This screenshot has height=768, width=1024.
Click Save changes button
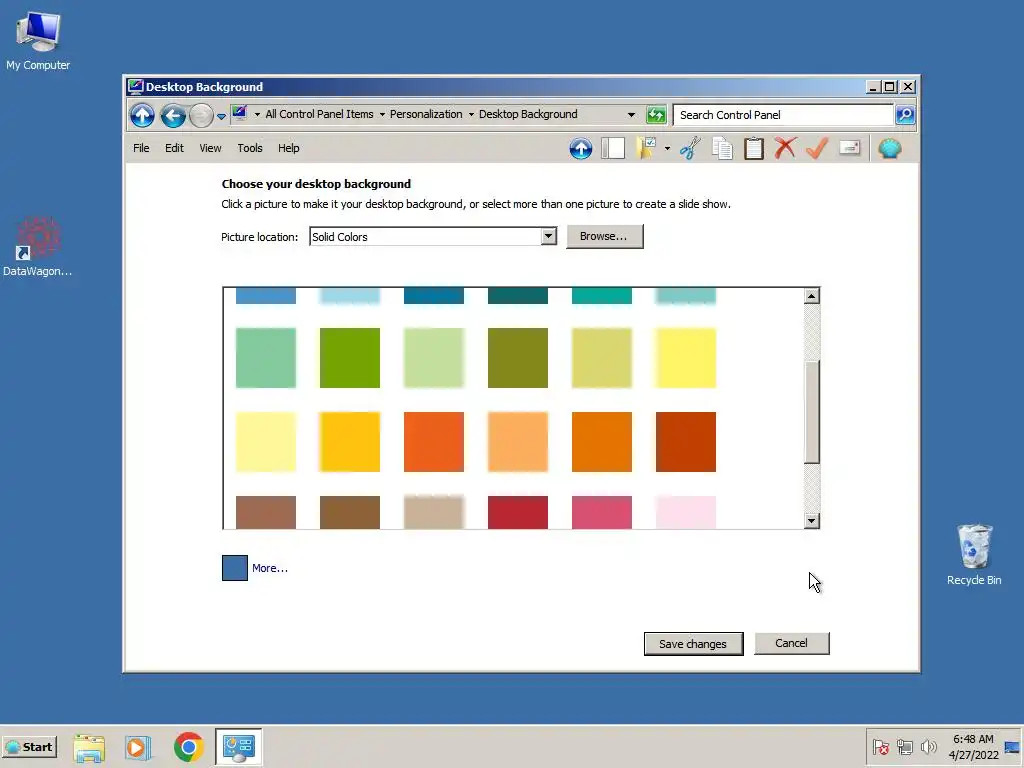click(693, 644)
